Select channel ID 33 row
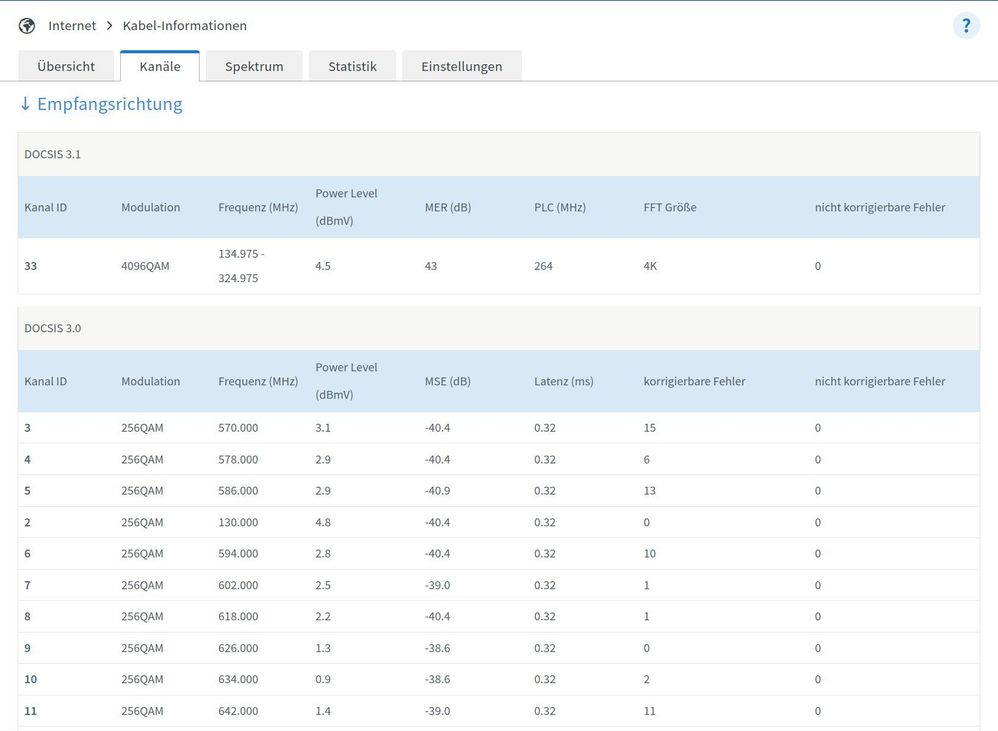998x731 pixels. [x=30, y=266]
